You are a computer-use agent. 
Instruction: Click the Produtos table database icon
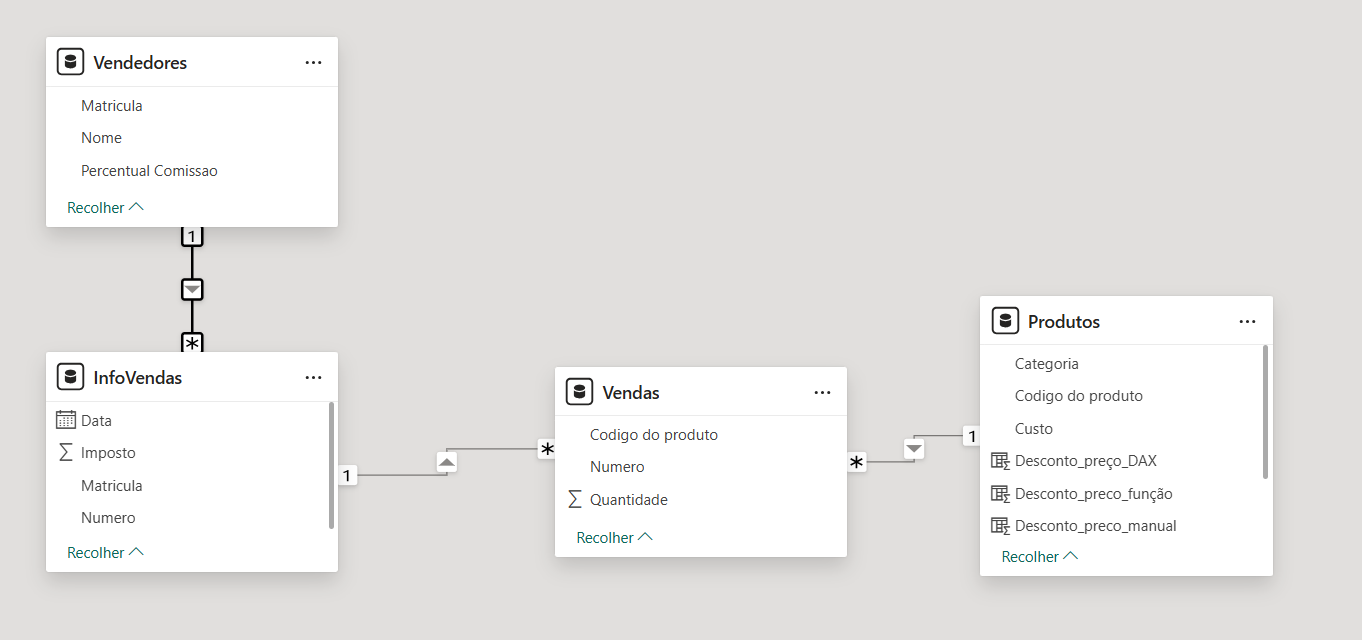click(1005, 321)
